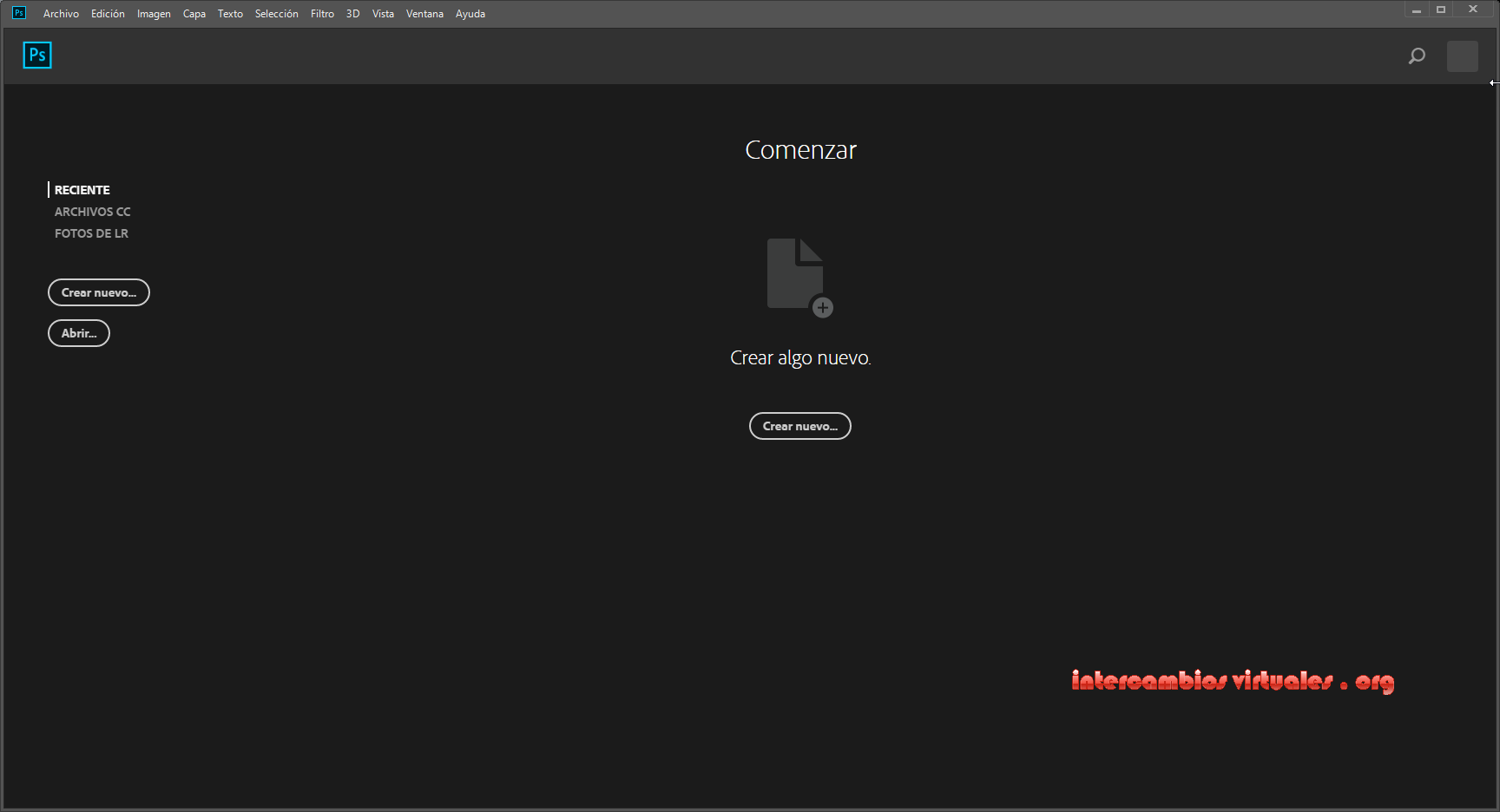Open the search magnifier icon
The image size is (1500, 812).
point(1417,56)
